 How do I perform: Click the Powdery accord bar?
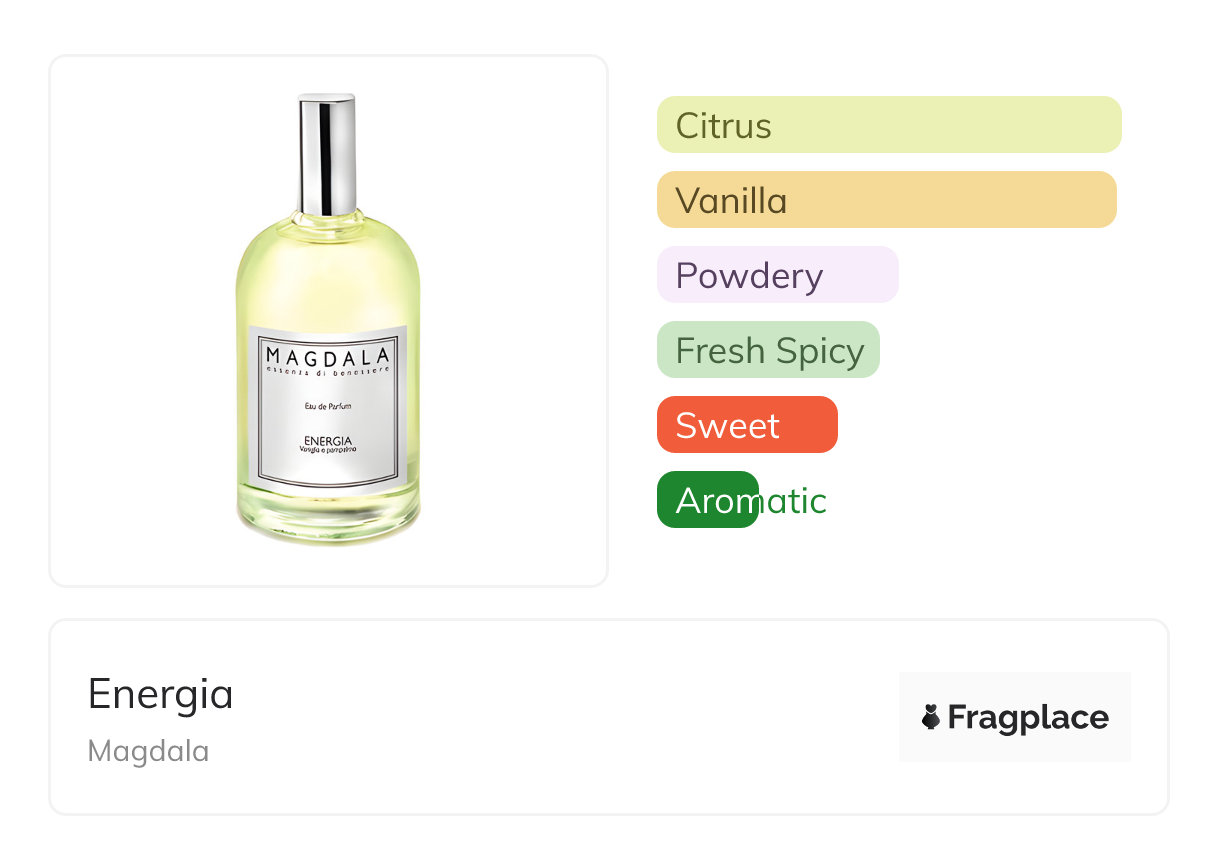click(x=777, y=275)
